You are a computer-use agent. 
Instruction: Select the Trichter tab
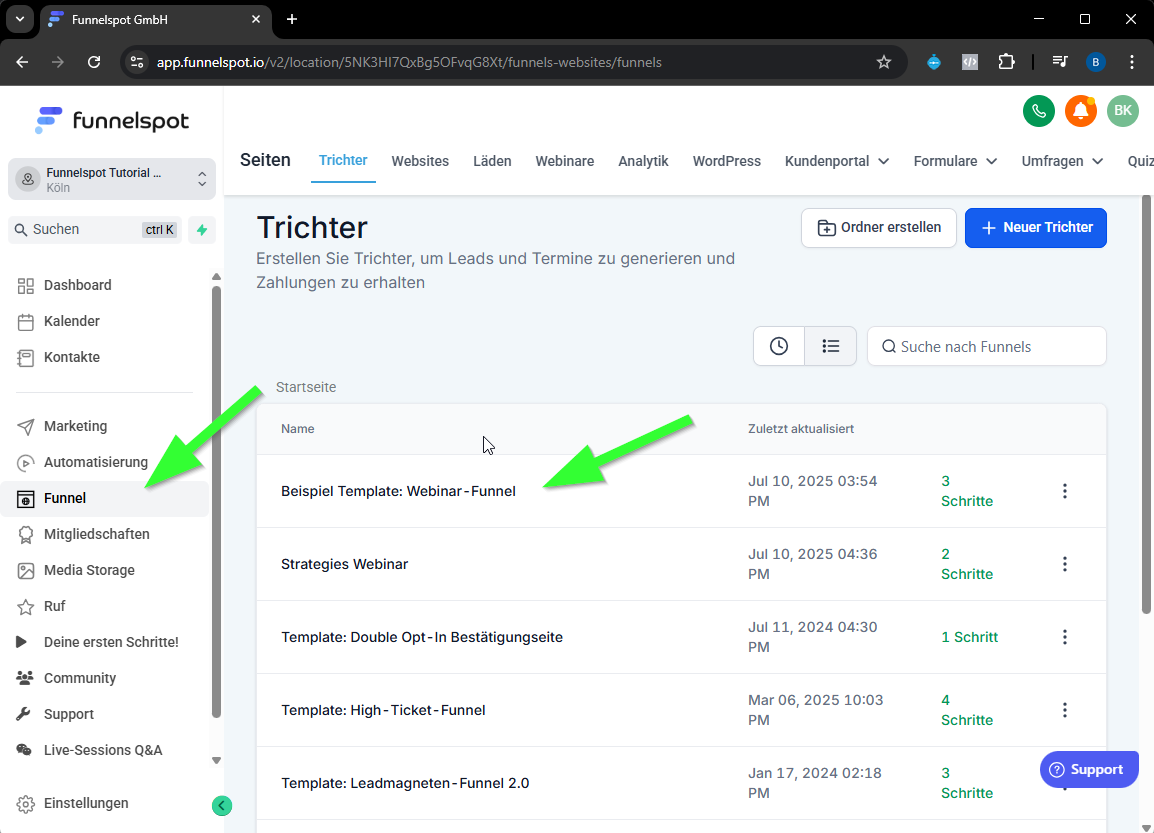click(343, 160)
